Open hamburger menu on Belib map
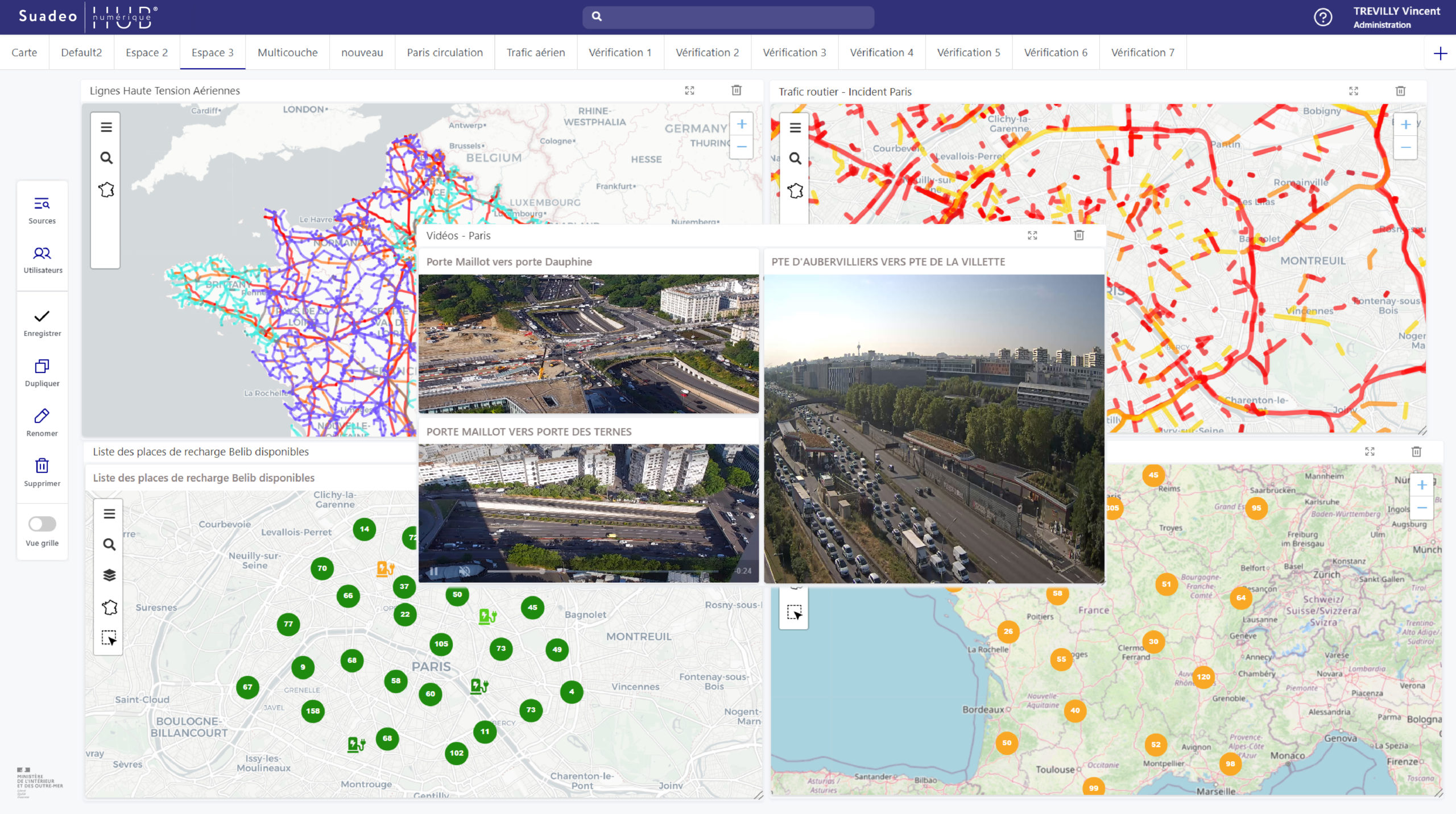The image size is (1456, 814). click(109, 514)
